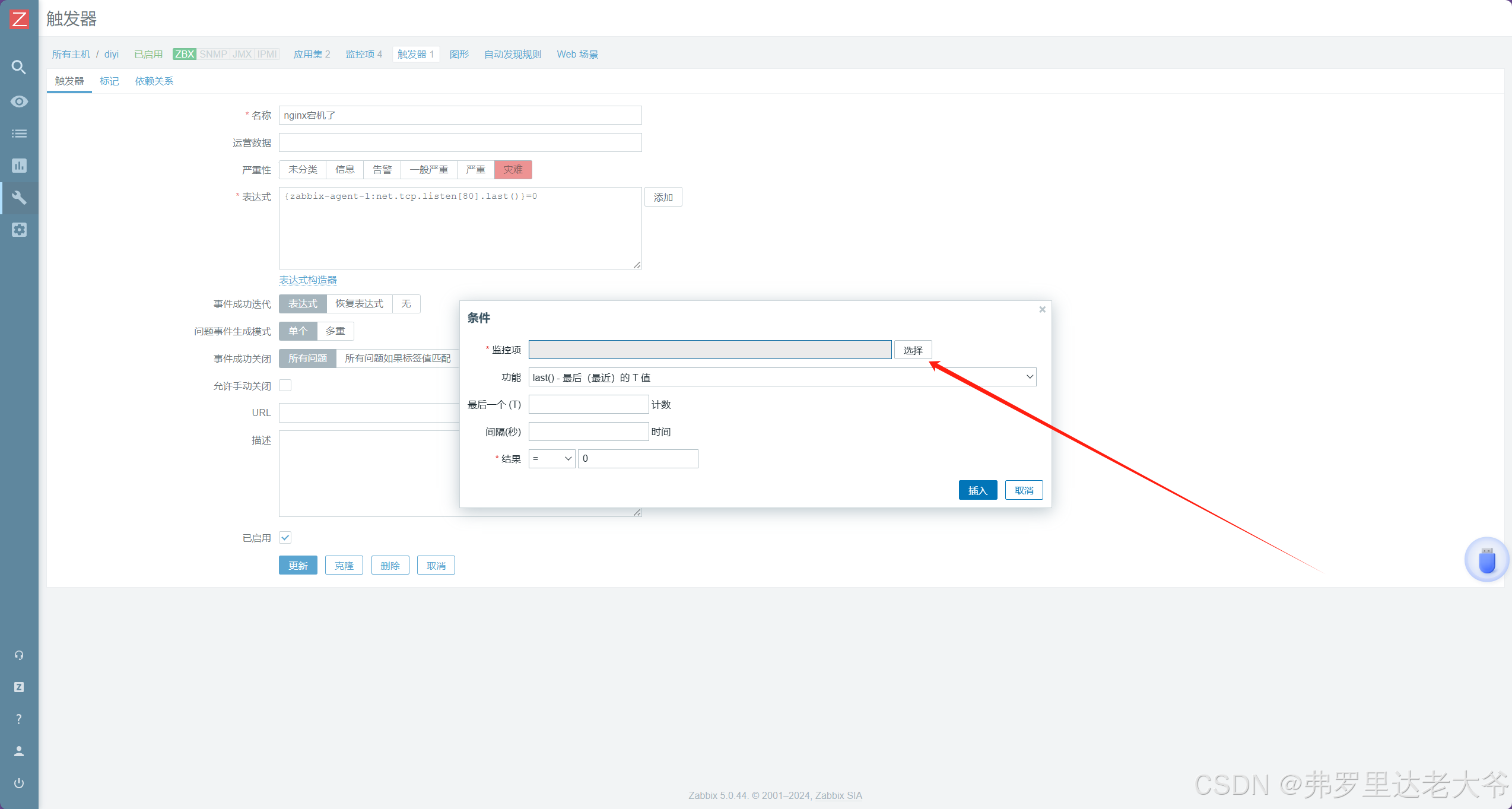Image resolution: width=1512 pixels, height=809 pixels.
Task: Uncheck the 已启用 checkbox
Action: point(285,538)
